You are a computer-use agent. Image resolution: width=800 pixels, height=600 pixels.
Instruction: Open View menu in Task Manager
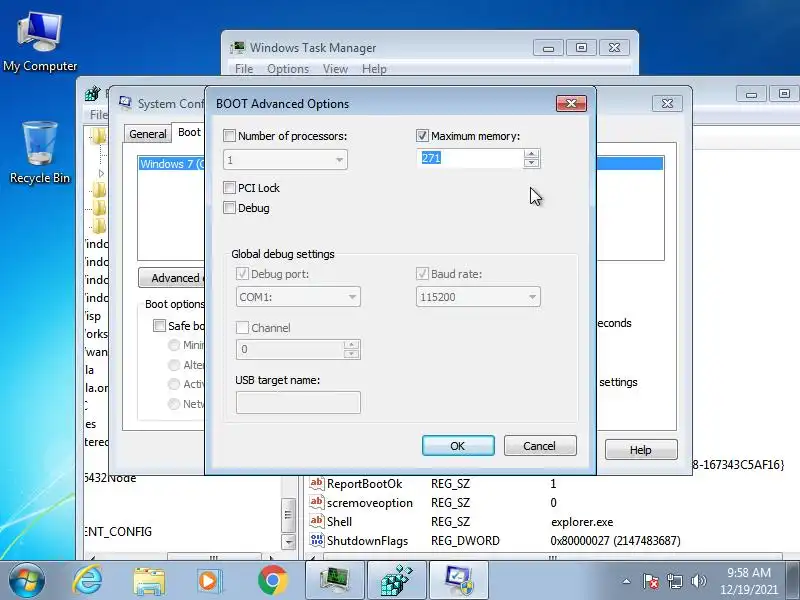335,68
